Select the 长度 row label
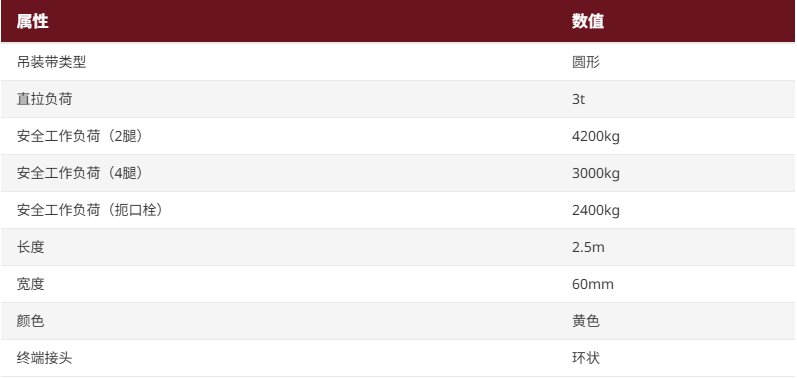Screen dimensions: 797x379 pos(30,247)
